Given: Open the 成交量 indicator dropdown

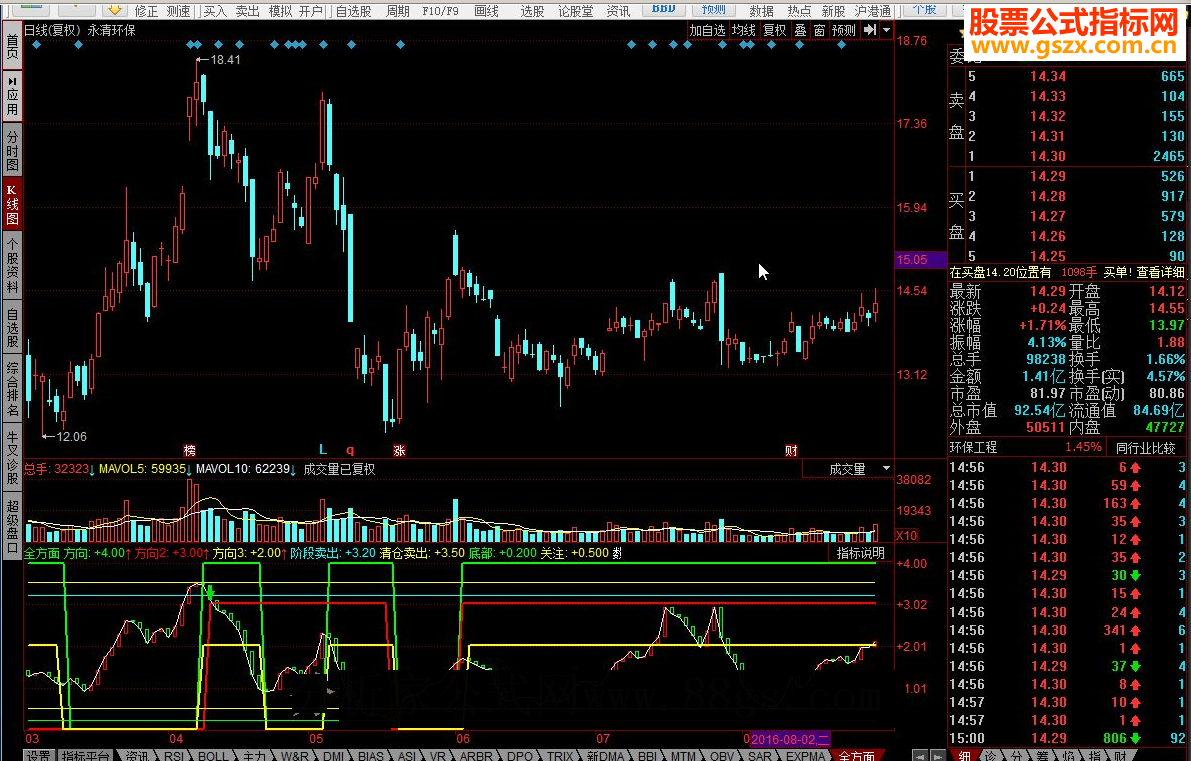Looking at the screenshot, I should [848, 469].
